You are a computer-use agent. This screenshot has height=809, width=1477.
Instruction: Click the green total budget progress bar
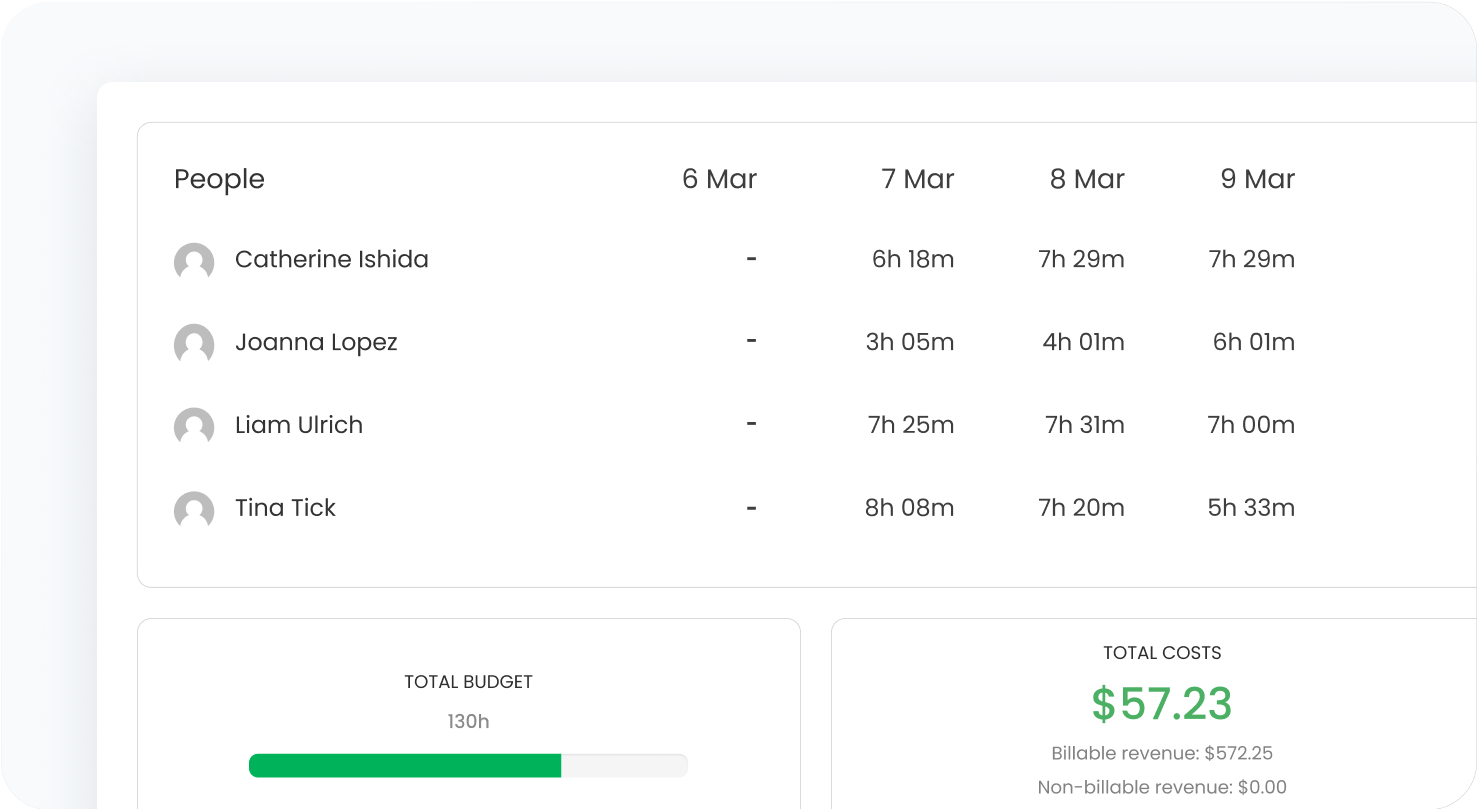pos(468,766)
